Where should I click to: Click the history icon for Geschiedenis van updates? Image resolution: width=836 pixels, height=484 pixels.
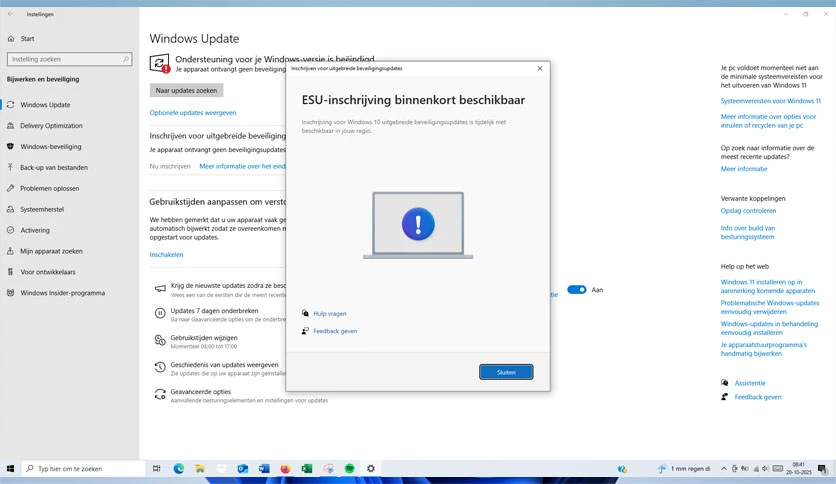(x=160, y=367)
